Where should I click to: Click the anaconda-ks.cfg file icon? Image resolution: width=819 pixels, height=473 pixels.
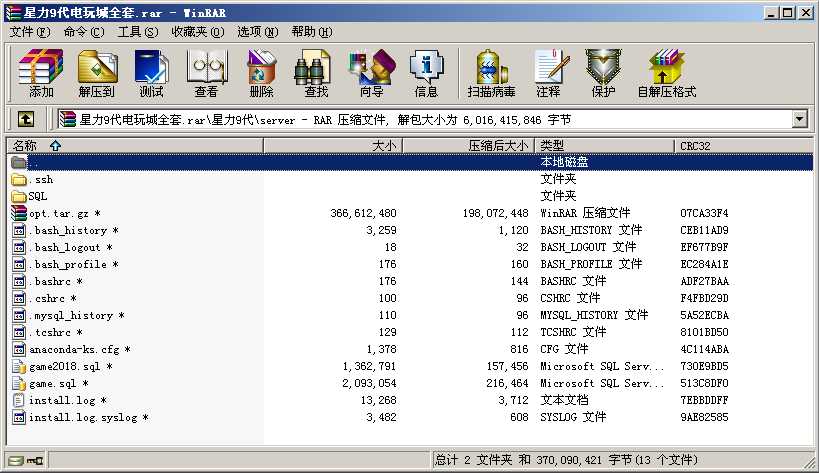coord(19,349)
